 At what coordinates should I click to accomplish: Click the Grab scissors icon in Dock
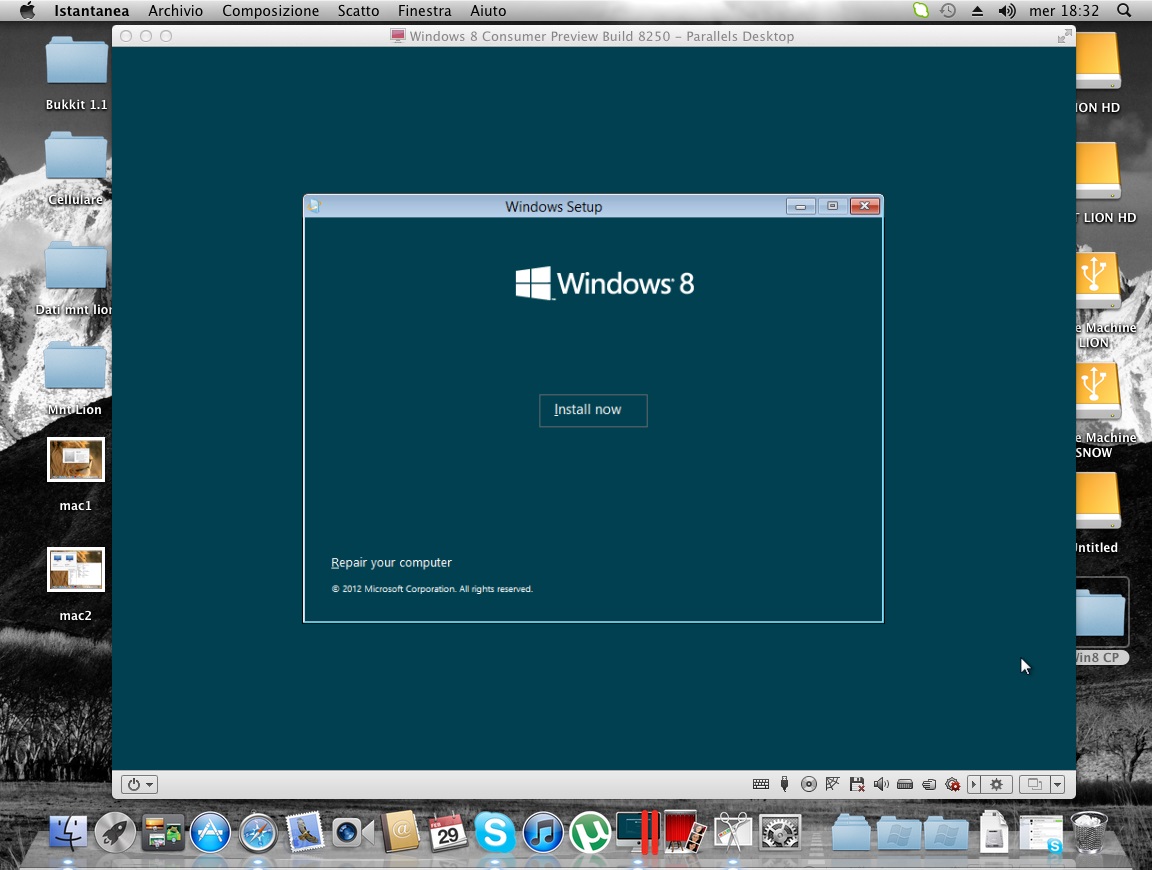pos(732,832)
